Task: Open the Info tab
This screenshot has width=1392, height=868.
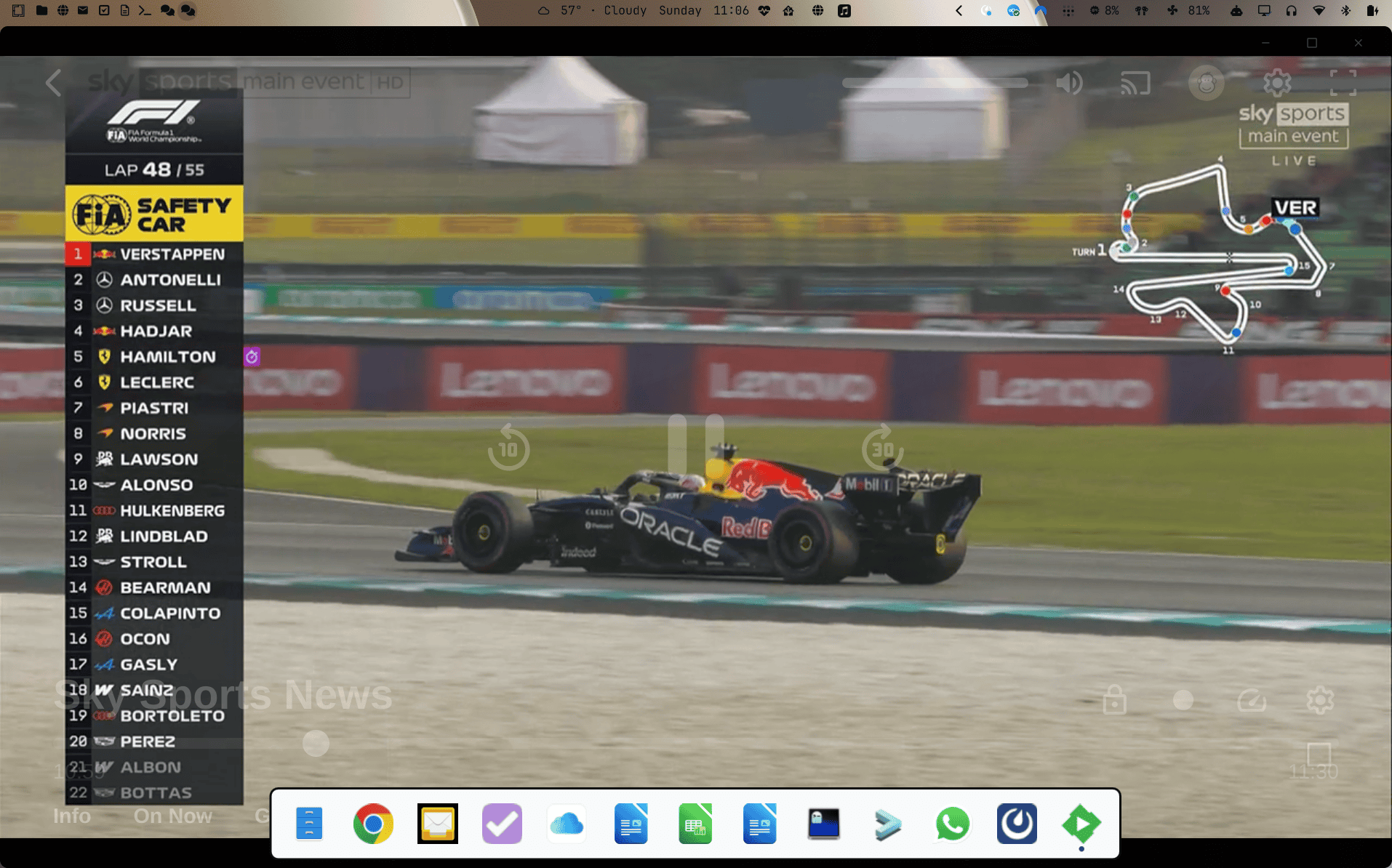Action: coord(72,816)
